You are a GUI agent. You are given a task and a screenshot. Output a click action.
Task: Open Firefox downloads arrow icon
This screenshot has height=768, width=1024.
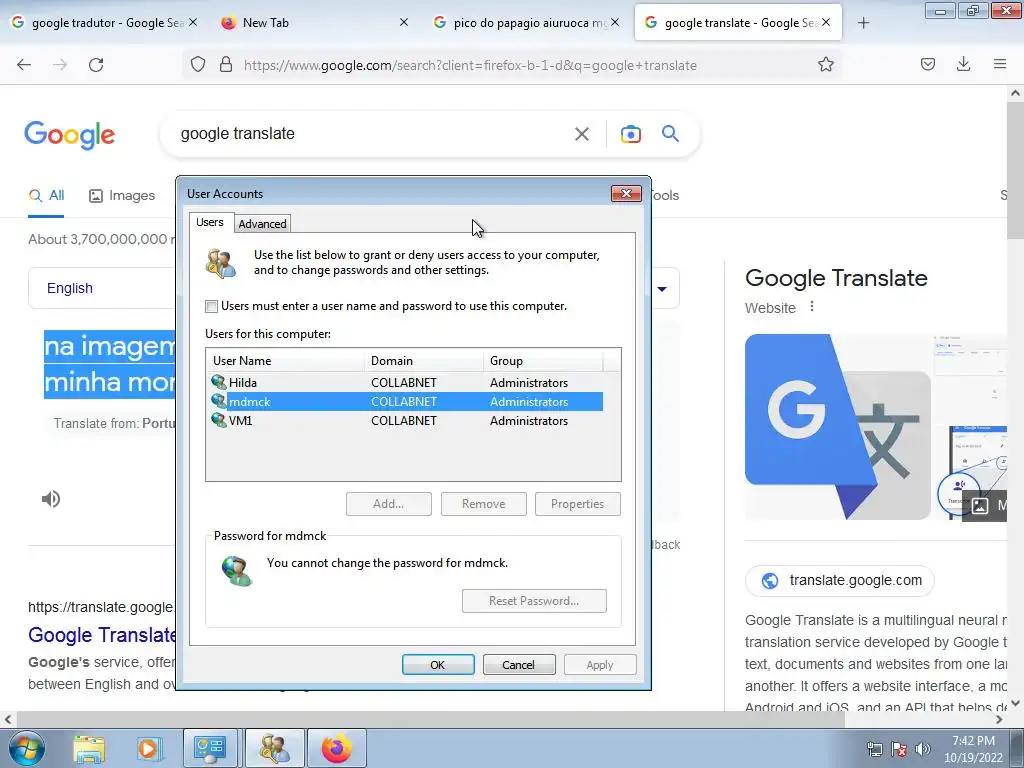tap(963, 64)
